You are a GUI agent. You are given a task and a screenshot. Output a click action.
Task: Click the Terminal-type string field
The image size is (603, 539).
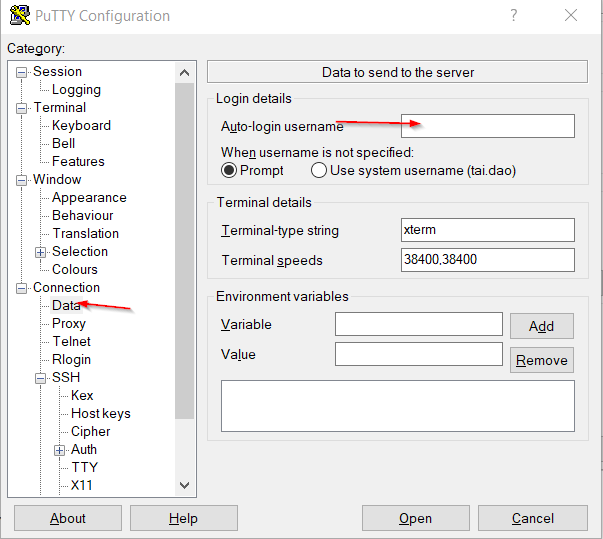coord(487,230)
